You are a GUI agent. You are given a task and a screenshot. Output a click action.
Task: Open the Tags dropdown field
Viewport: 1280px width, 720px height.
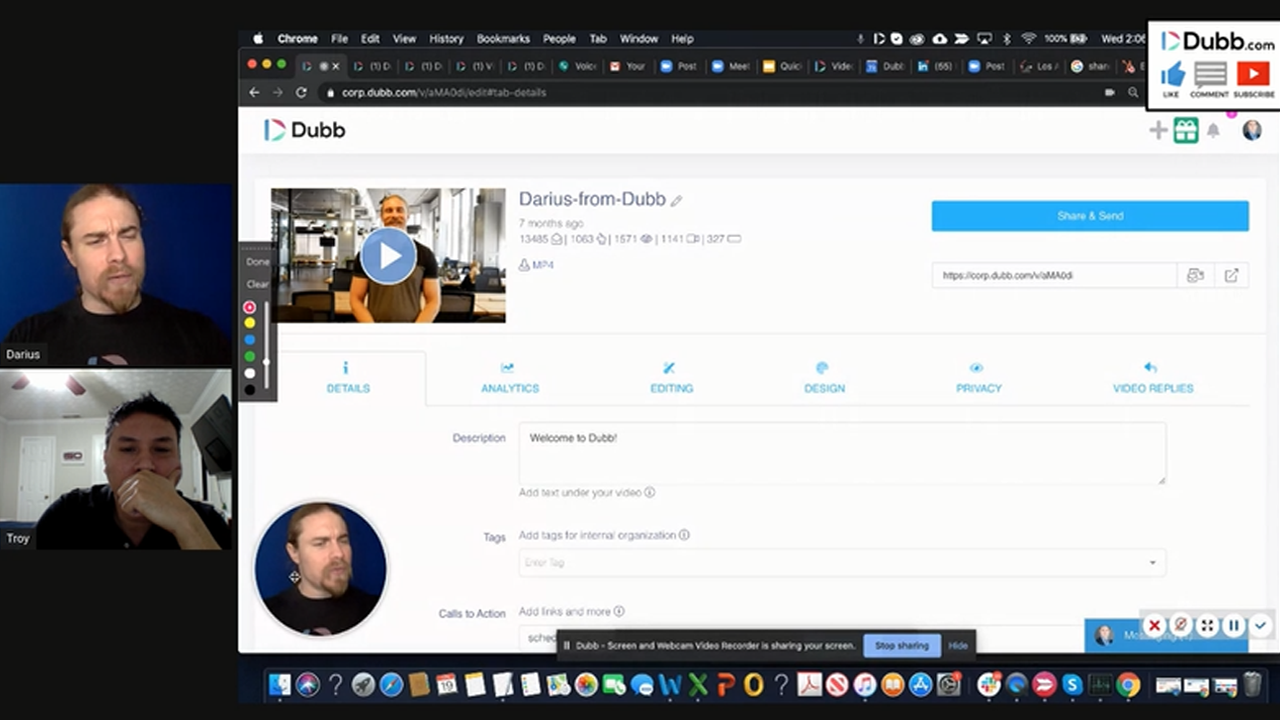842,562
